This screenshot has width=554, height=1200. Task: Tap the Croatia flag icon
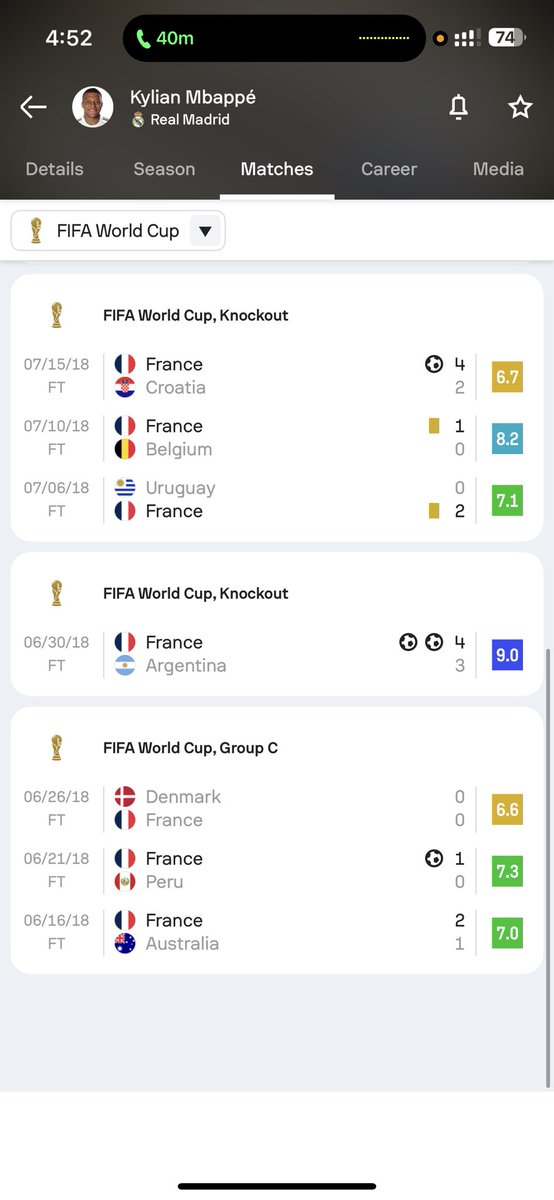click(x=125, y=388)
